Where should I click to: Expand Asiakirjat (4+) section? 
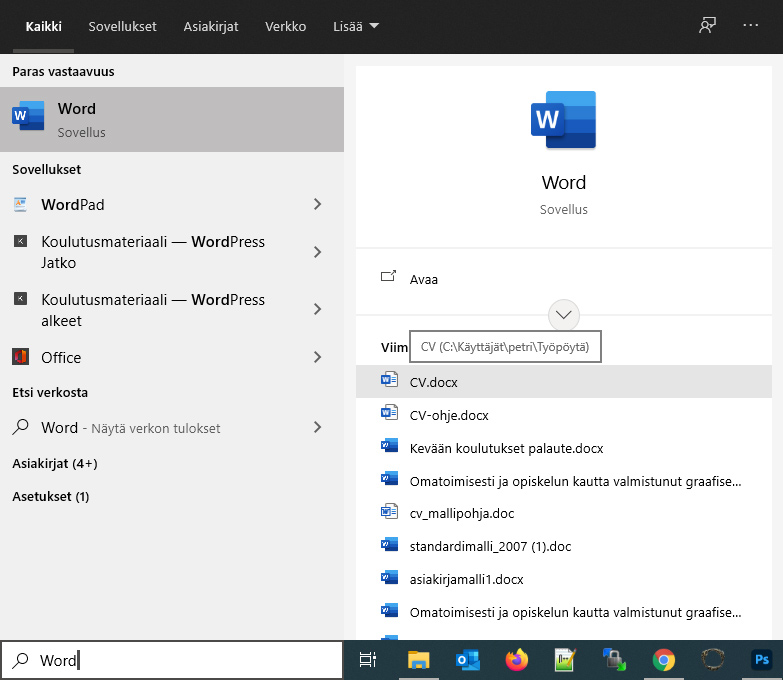click(55, 463)
